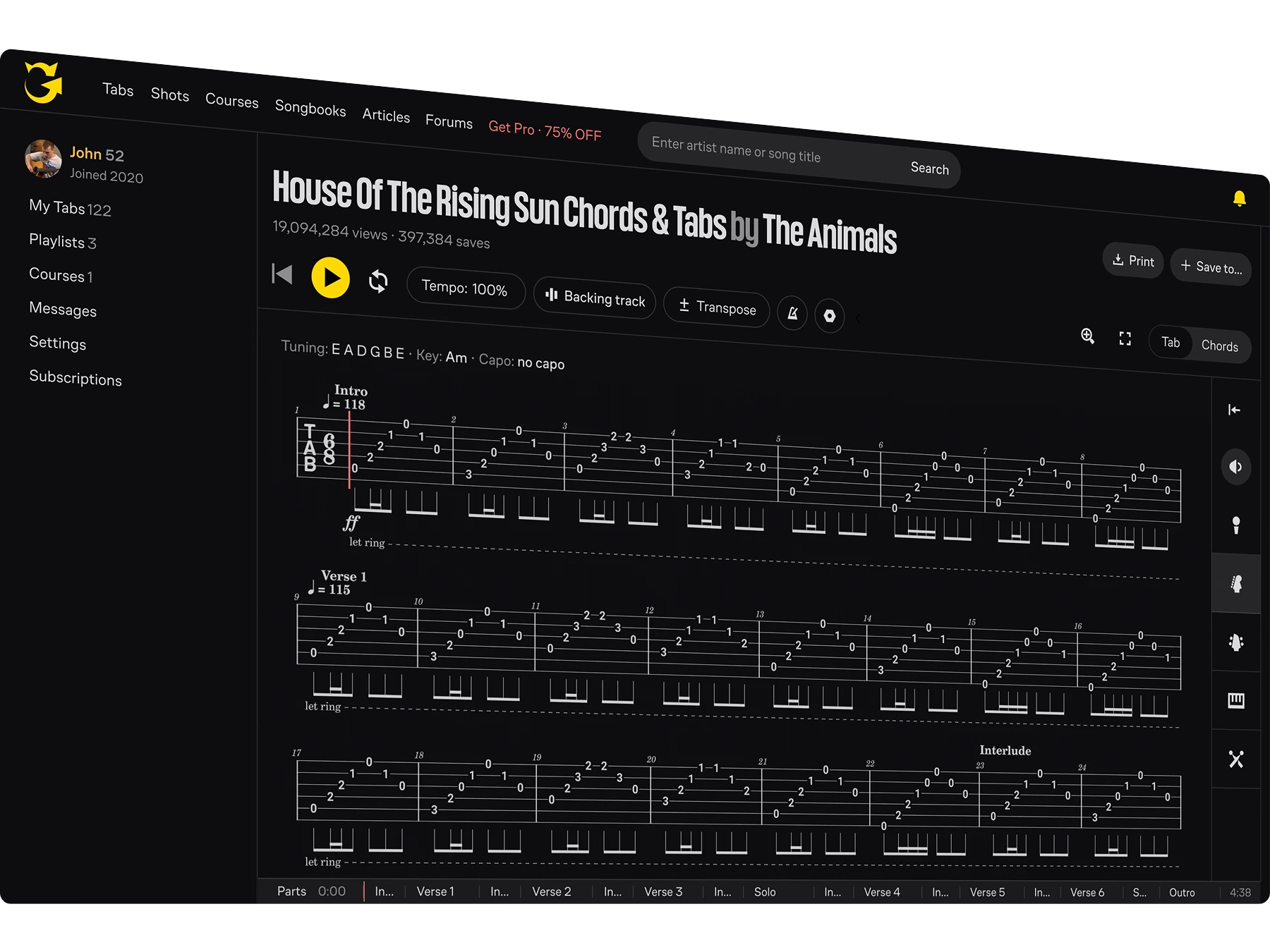
Task: Toggle the metronome icon
Action: click(x=792, y=313)
